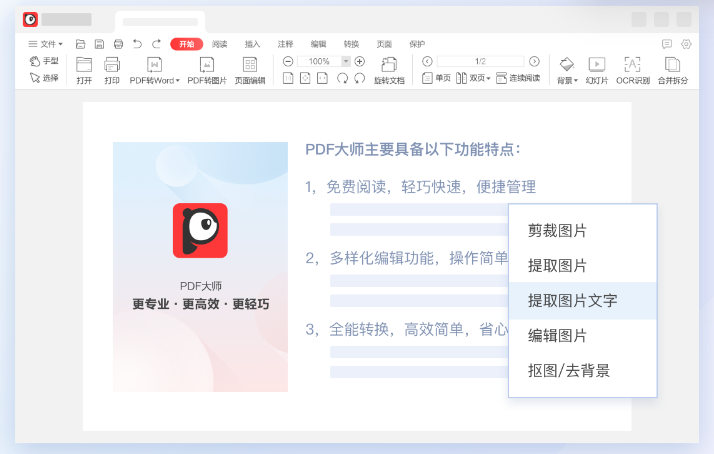Image resolution: width=714 pixels, height=454 pixels.
Task: Click the fit page icon
Action: point(305,78)
